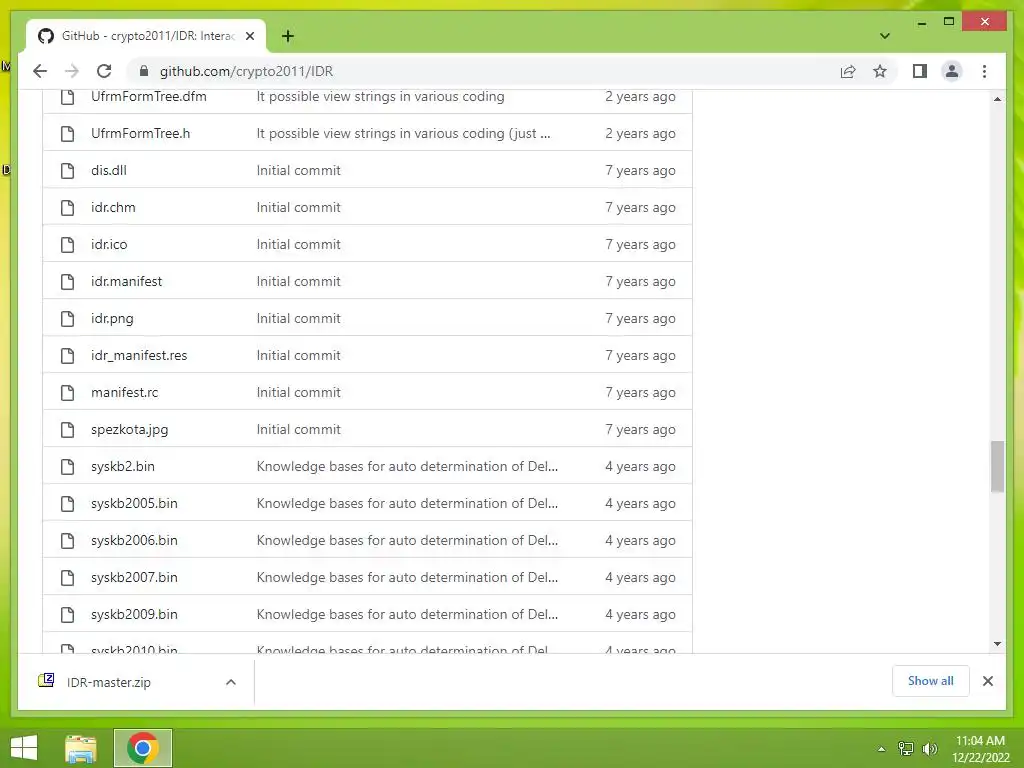Open the dis.dll file
The height and width of the screenshot is (768, 1024).
pyautogui.click(x=108, y=170)
